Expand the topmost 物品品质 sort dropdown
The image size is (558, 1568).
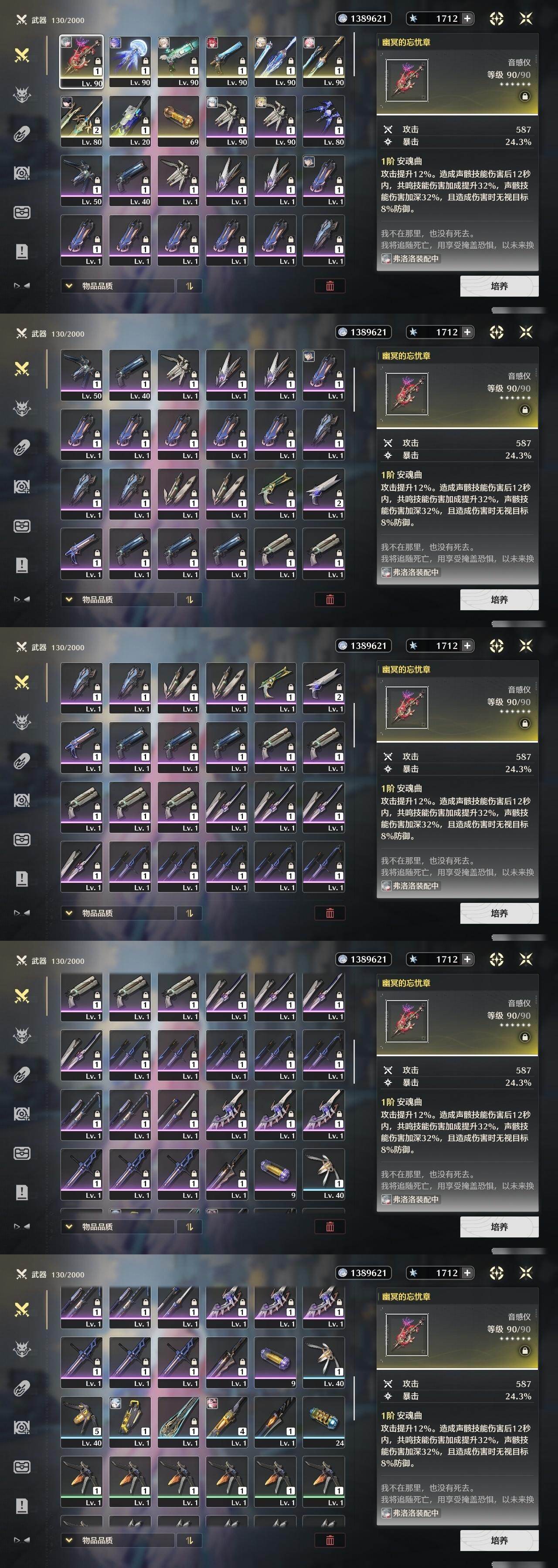pos(117,286)
